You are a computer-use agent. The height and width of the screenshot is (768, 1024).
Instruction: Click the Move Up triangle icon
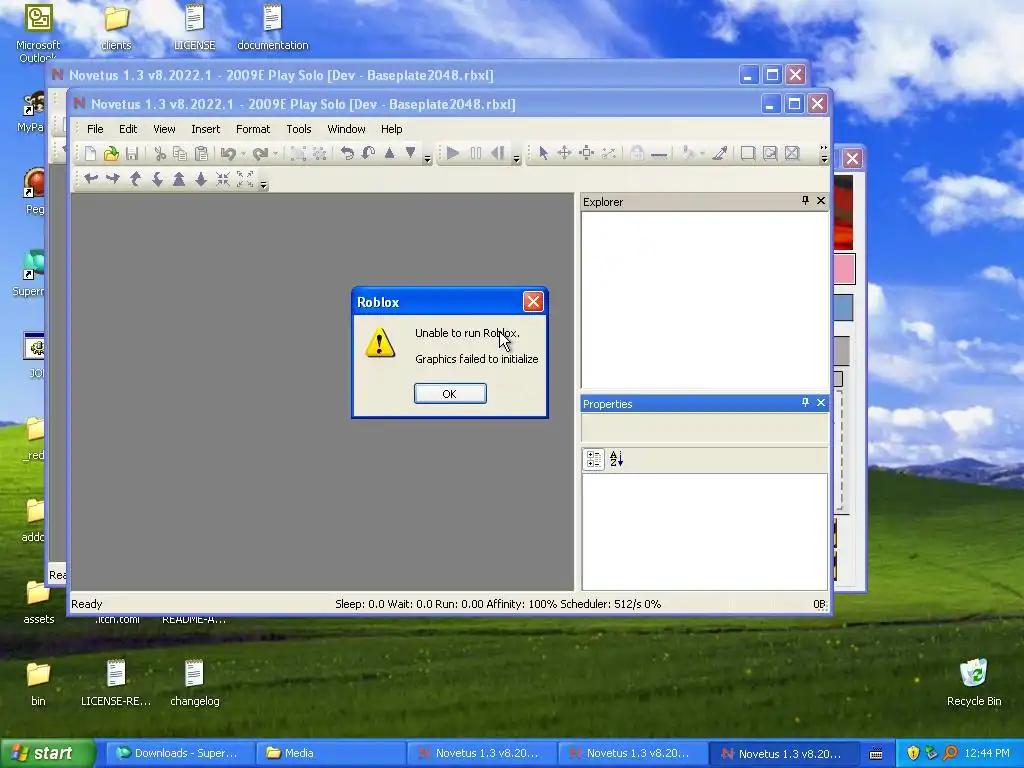(x=390, y=153)
